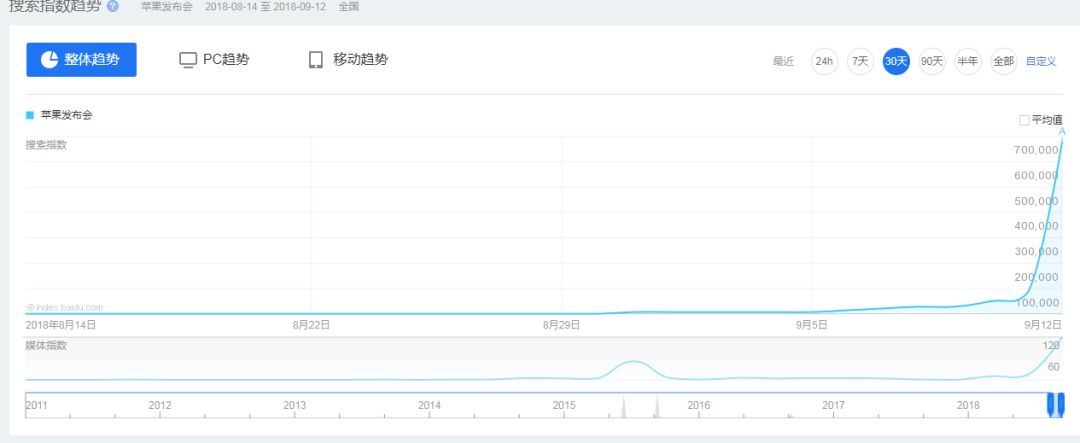Switch to the PC趋势 tab
Screen dimensions: 1080x443
[x=214, y=60]
